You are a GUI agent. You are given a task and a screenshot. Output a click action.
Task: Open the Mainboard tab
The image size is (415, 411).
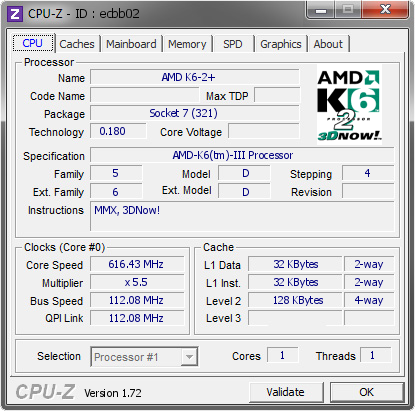[x=131, y=44]
